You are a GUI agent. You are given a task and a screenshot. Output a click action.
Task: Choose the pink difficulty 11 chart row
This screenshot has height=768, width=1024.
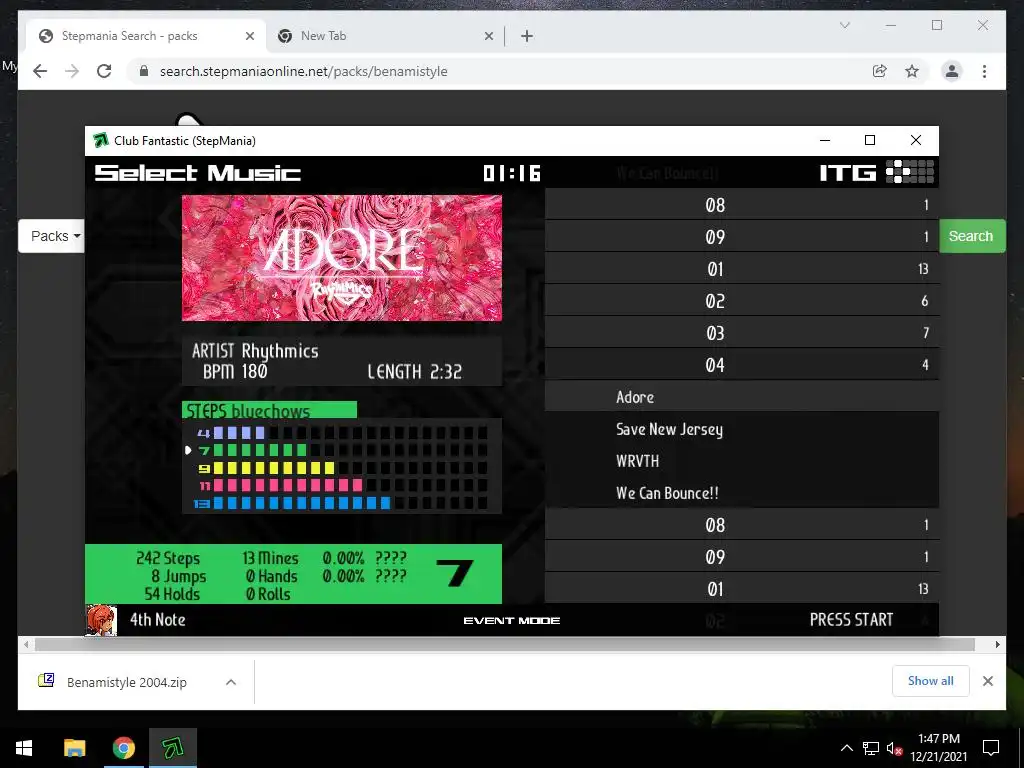point(342,485)
